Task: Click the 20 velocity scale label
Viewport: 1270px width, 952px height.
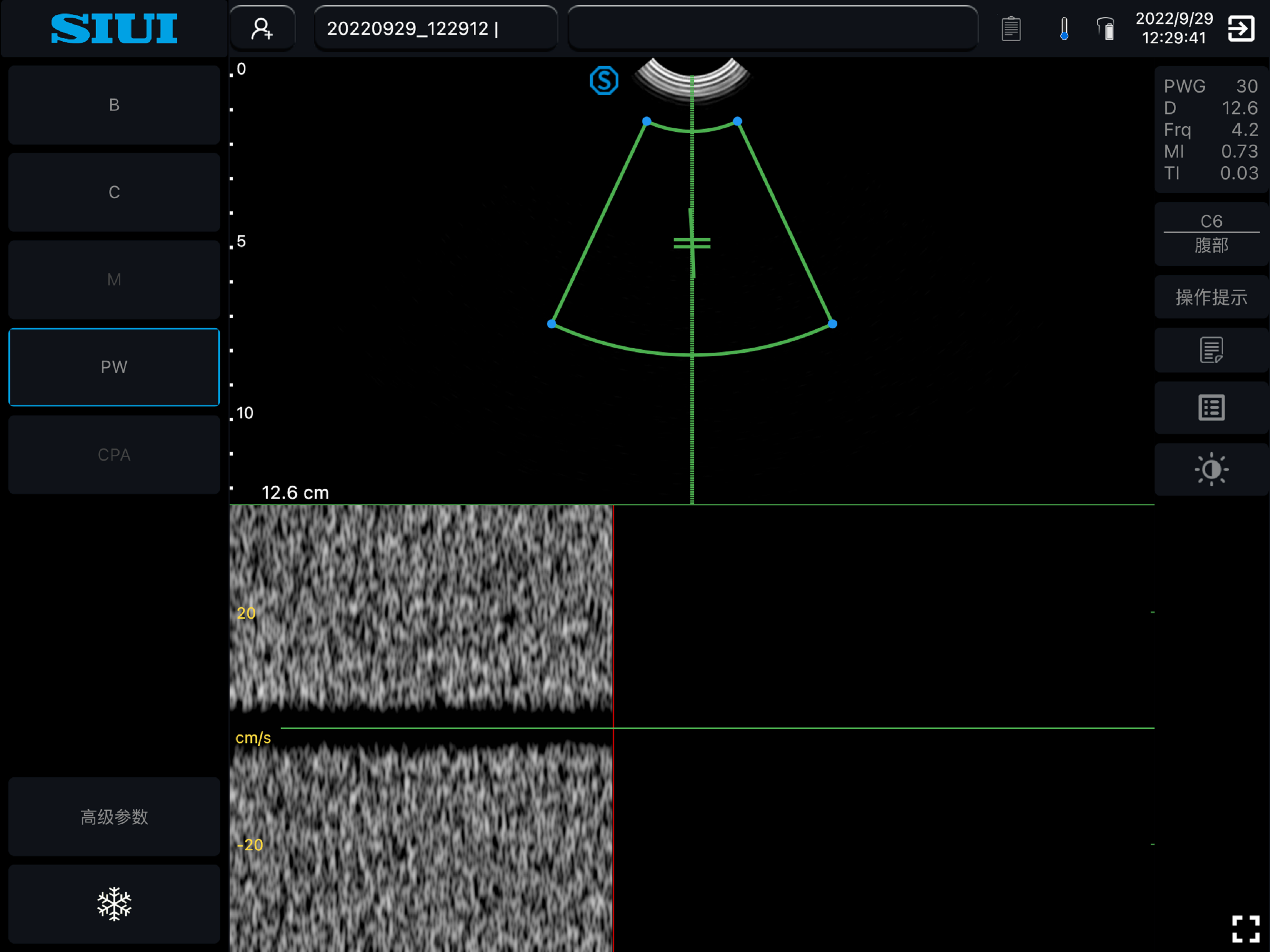Action: [x=246, y=613]
